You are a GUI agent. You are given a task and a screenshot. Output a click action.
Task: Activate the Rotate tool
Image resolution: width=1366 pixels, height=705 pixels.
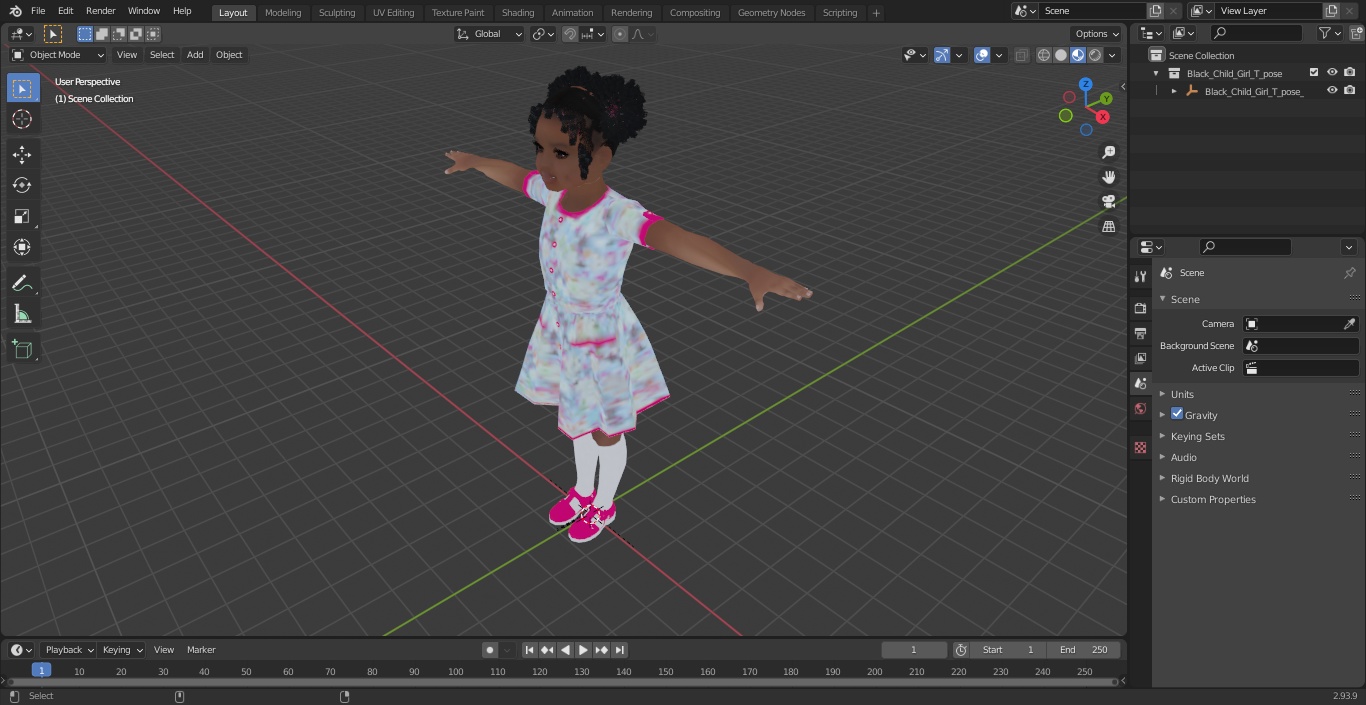tap(22, 185)
